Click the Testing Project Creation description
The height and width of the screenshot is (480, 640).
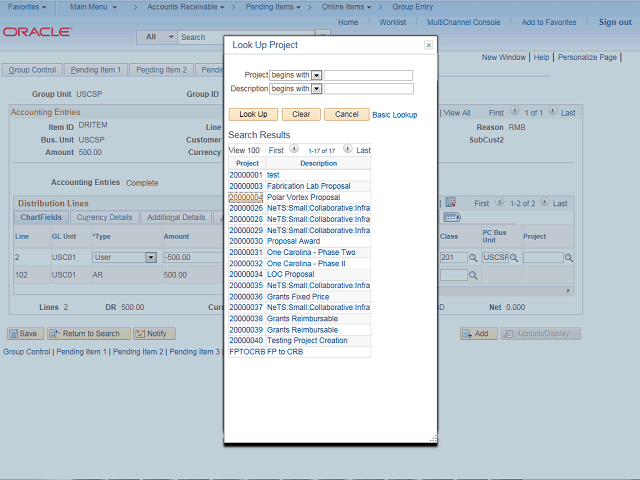pos(307,340)
